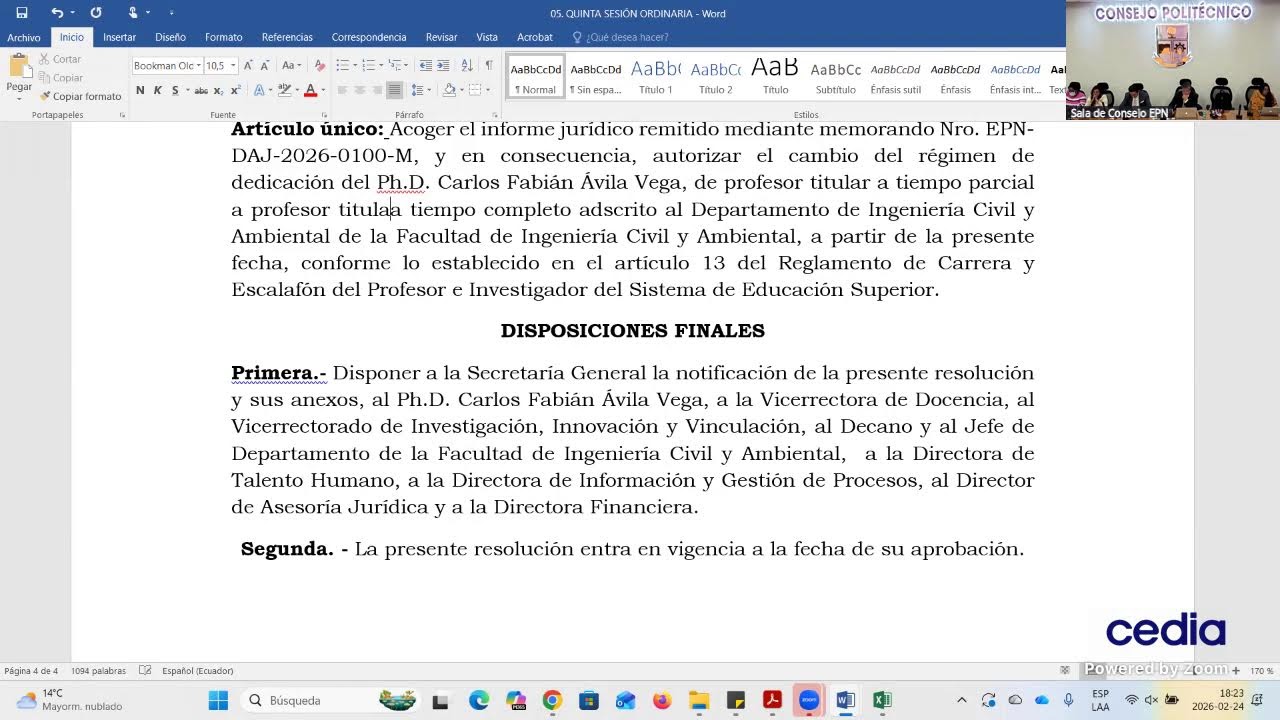The height and width of the screenshot is (720, 1280).
Task: Switch to the Referencias tab
Action: pyautogui.click(x=287, y=37)
